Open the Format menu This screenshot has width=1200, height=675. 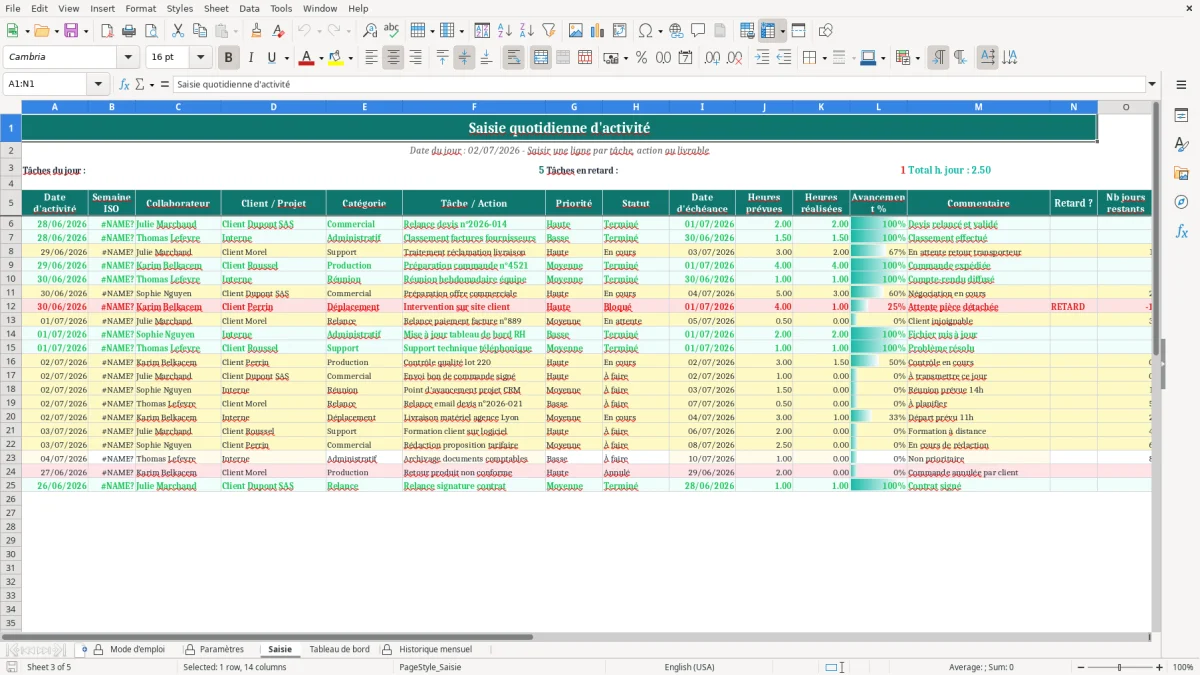tap(140, 8)
